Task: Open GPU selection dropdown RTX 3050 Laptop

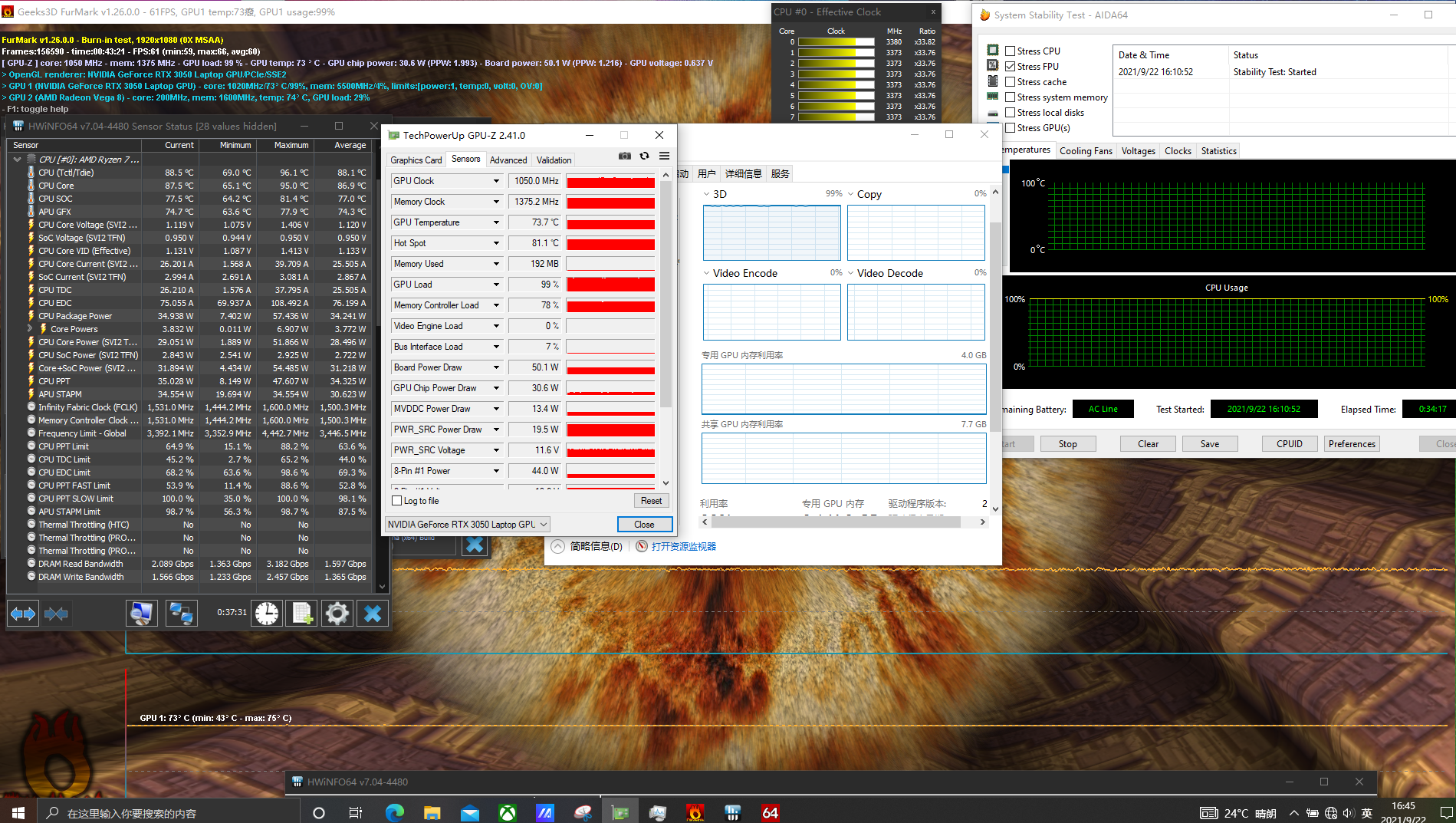Action: [467, 525]
